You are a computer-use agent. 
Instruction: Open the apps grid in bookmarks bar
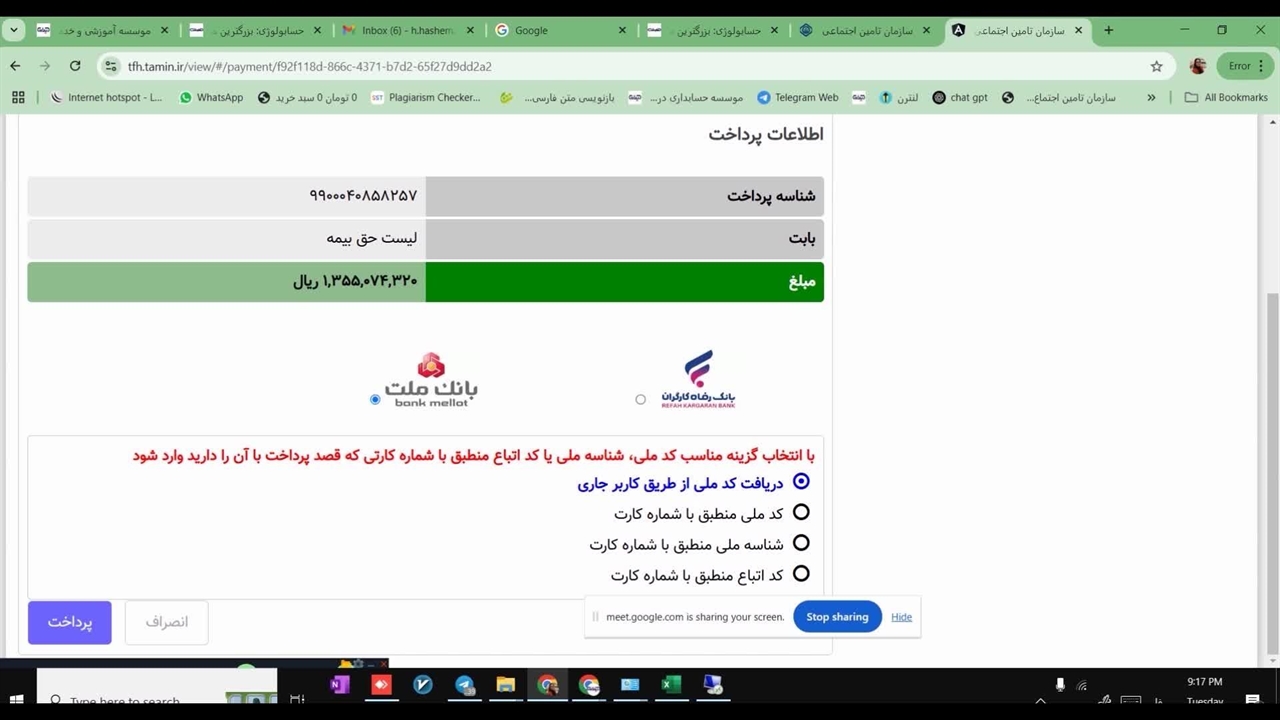point(18,97)
